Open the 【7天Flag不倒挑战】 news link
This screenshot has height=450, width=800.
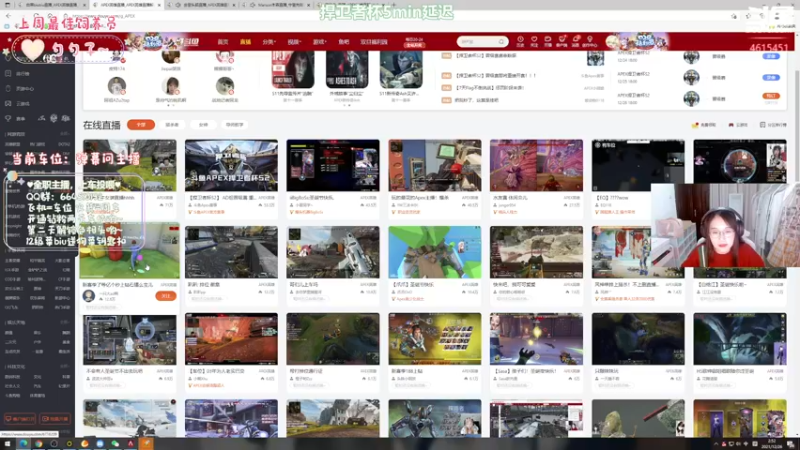(490, 88)
